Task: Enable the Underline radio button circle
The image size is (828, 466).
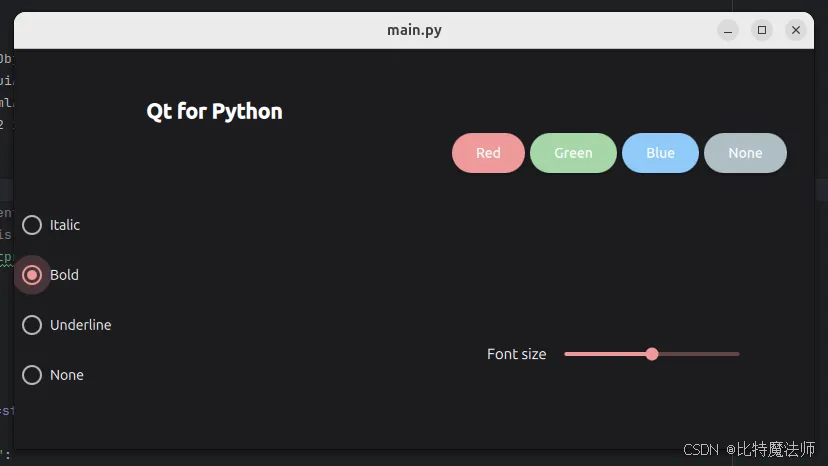Action: pos(32,325)
